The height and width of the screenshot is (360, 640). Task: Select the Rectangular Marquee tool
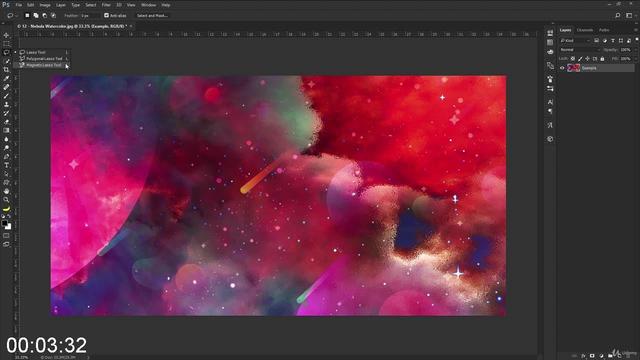pos(6,44)
